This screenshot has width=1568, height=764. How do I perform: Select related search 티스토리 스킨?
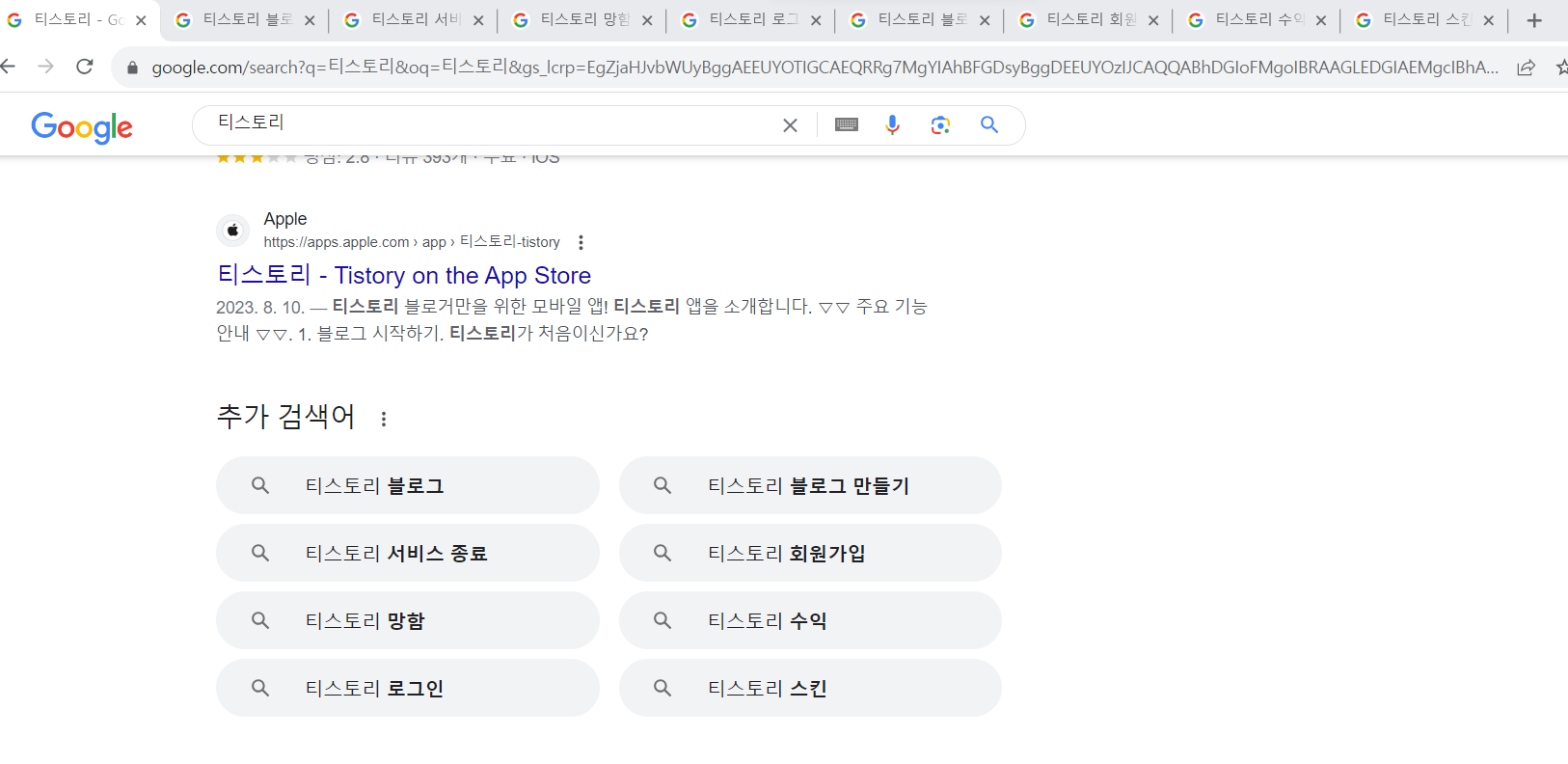810,688
